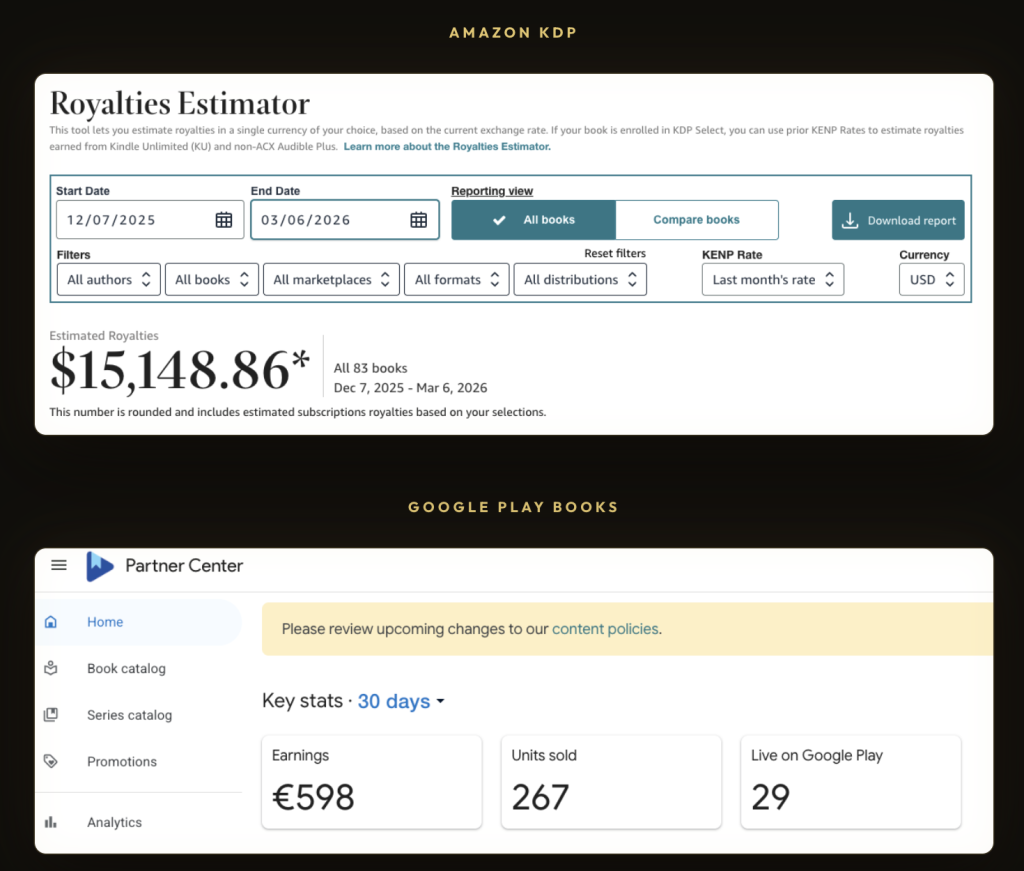
Task: Open the All marketplaces filter dropdown
Action: [x=331, y=280]
